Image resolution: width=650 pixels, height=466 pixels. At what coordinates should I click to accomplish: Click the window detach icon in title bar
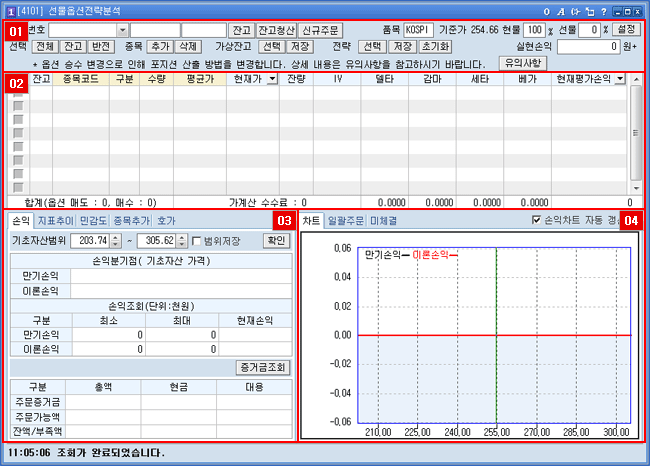point(589,10)
